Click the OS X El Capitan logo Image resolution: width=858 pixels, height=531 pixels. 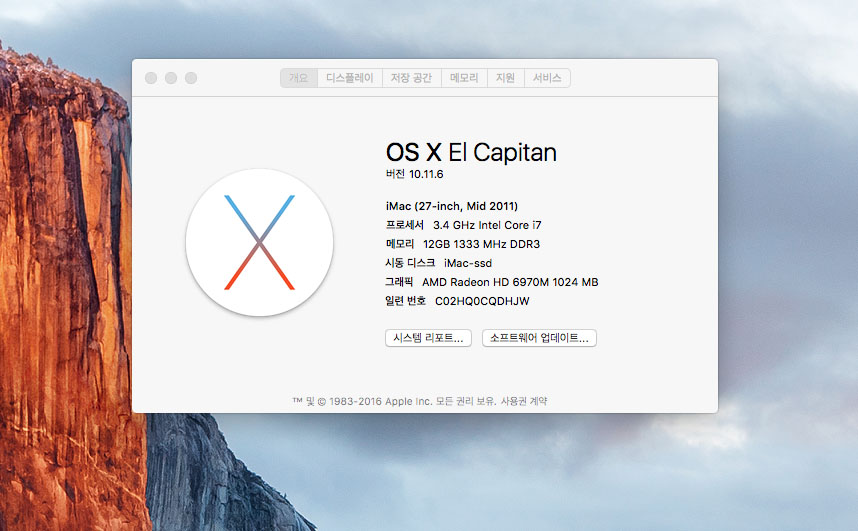259,242
